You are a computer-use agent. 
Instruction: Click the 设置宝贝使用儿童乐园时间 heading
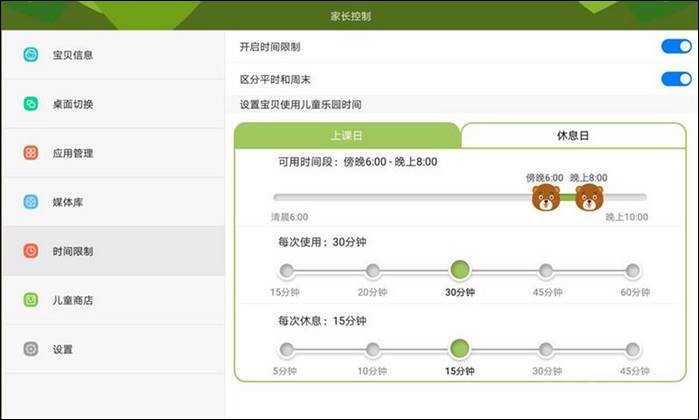(300, 105)
